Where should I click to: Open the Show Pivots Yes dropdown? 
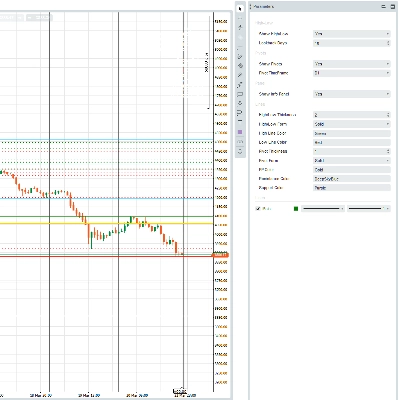[x=352, y=64]
